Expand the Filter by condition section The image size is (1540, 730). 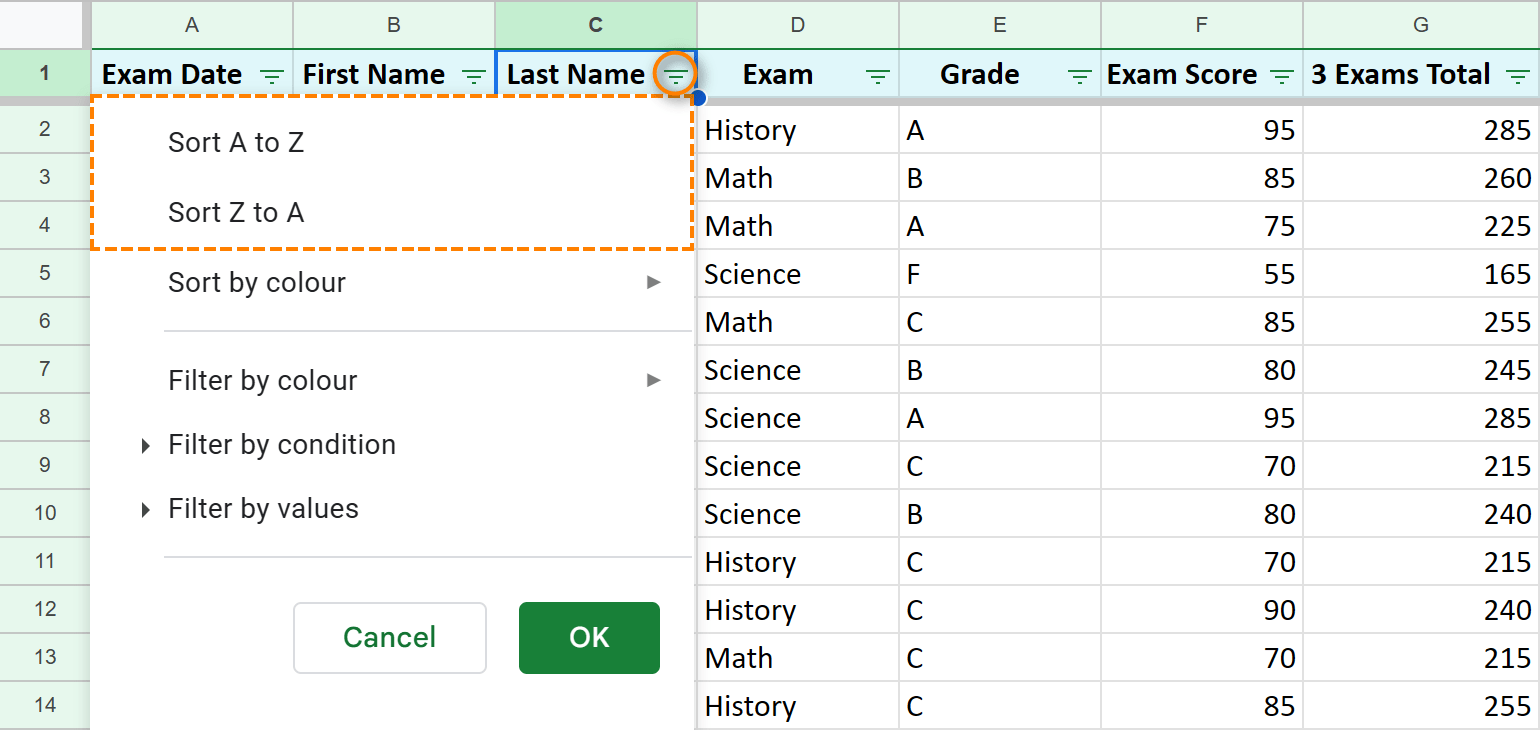[x=281, y=444]
